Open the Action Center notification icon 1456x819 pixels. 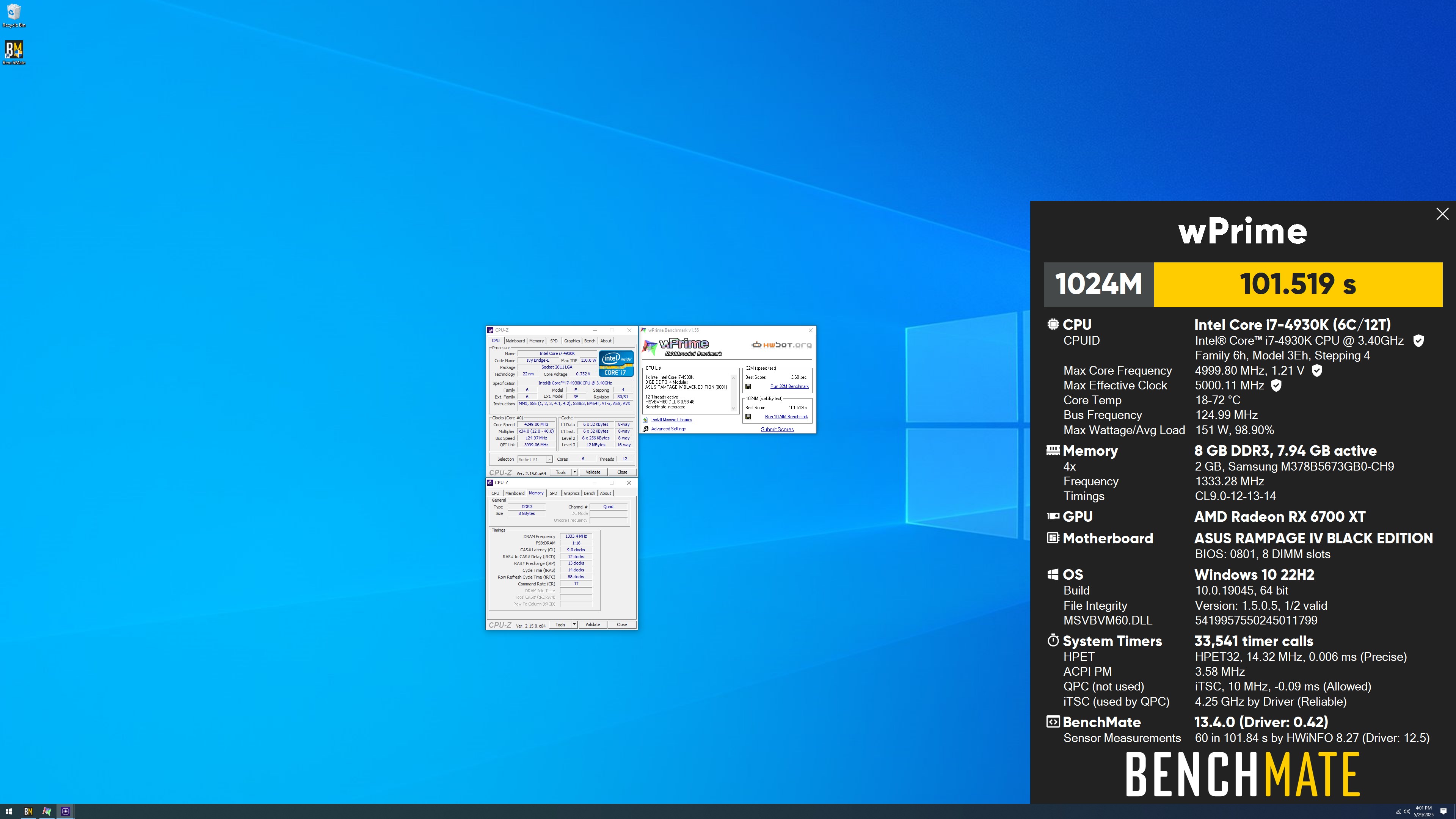click(x=1443, y=812)
